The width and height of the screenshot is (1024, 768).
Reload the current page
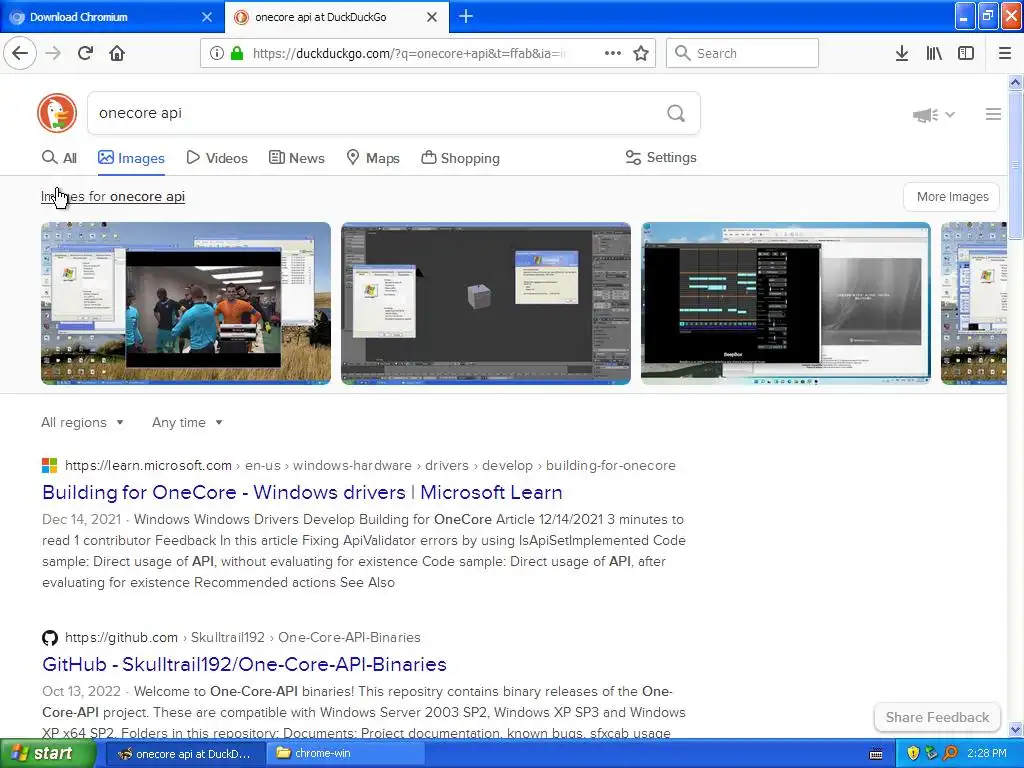point(85,53)
